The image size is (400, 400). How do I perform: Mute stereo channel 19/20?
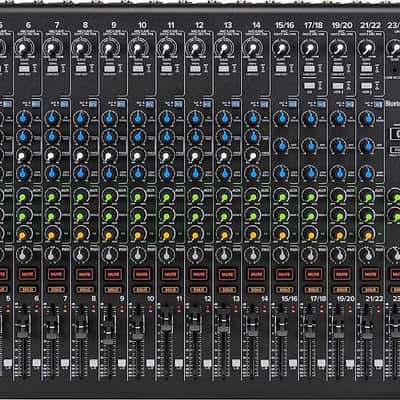342,275
